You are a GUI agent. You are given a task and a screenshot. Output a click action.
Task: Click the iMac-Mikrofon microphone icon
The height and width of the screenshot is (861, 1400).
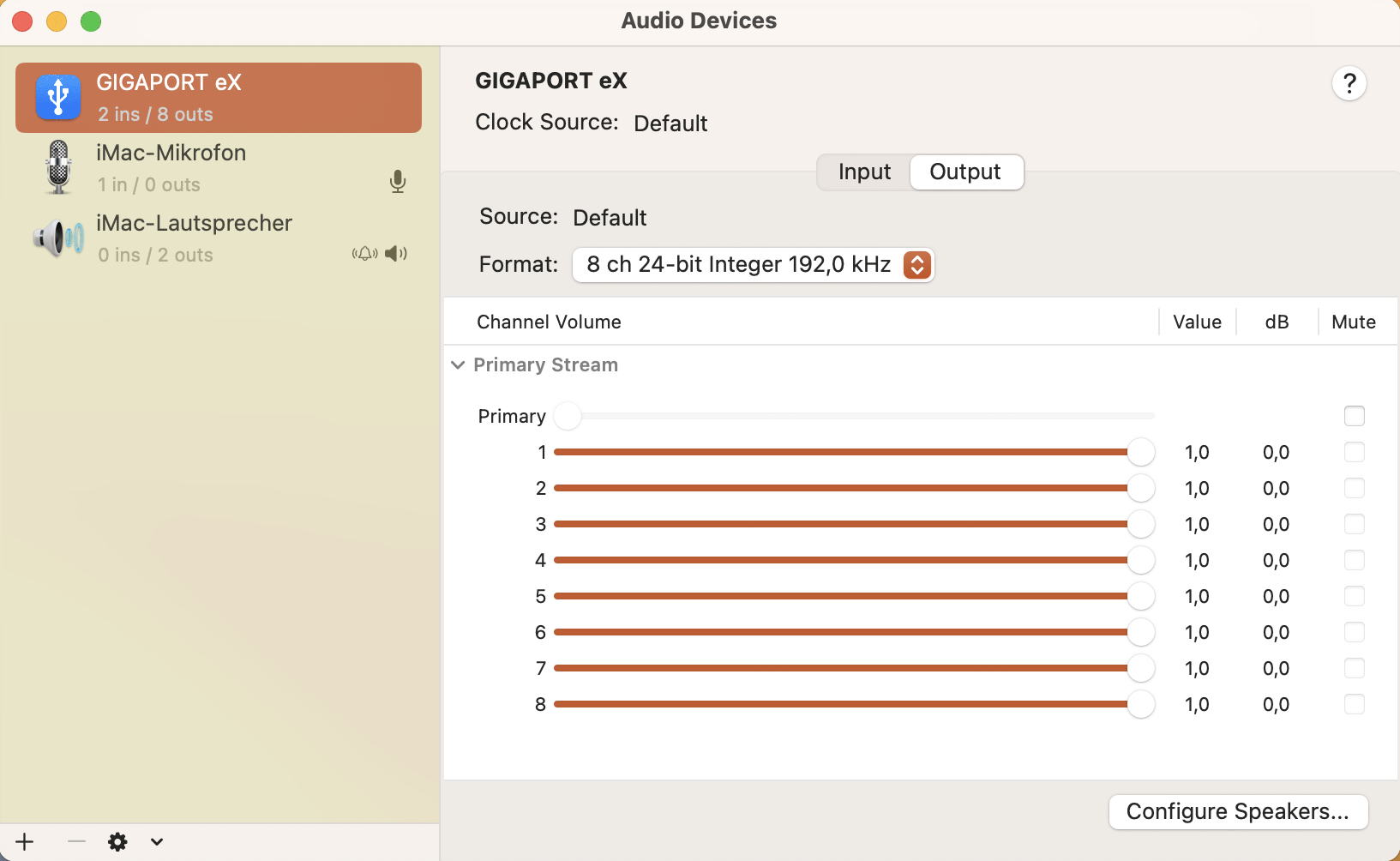click(x=58, y=167)
